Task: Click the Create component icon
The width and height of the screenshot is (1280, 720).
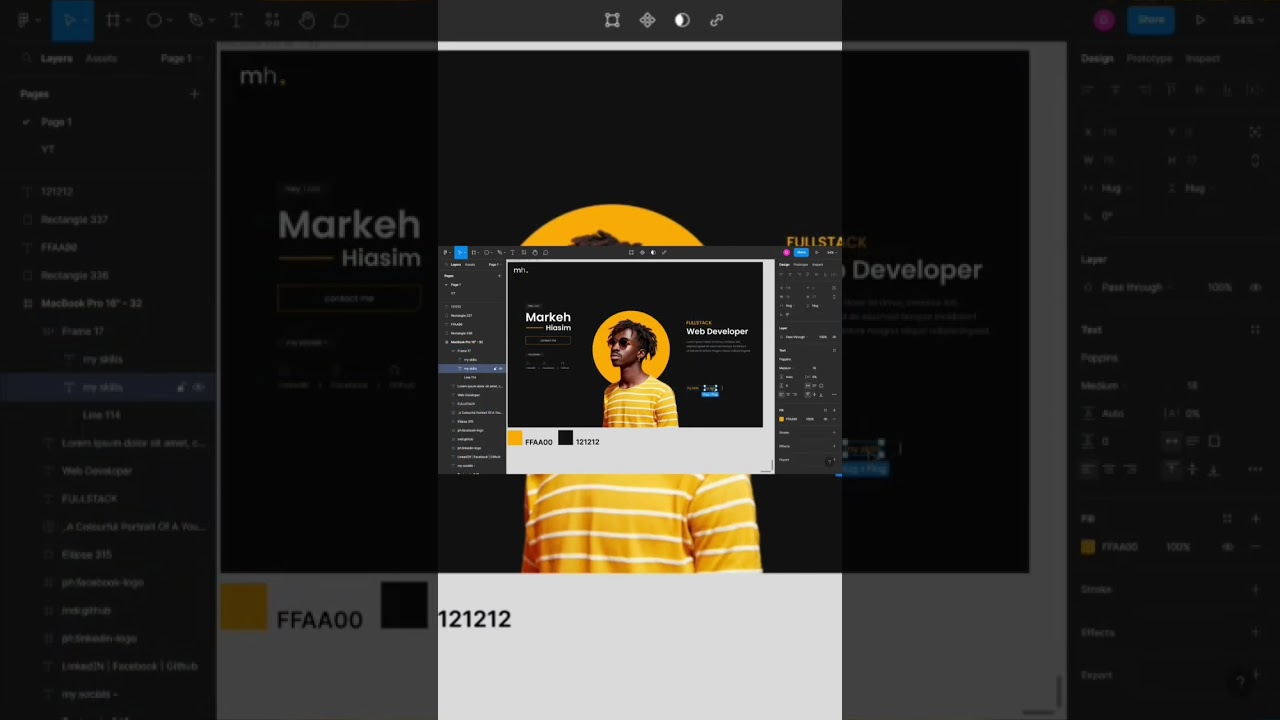Action: [647, 20]
